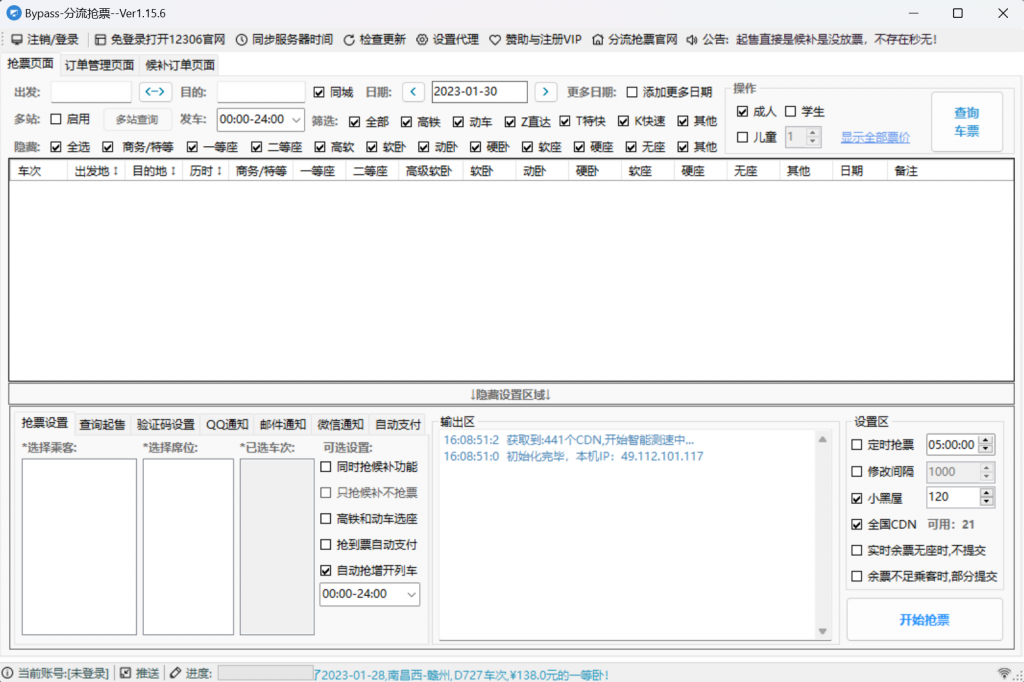The width and height of the screenshot is (1024, 682).
Task: Sort by 历时 column header
Action: click(x=206, y=171)
